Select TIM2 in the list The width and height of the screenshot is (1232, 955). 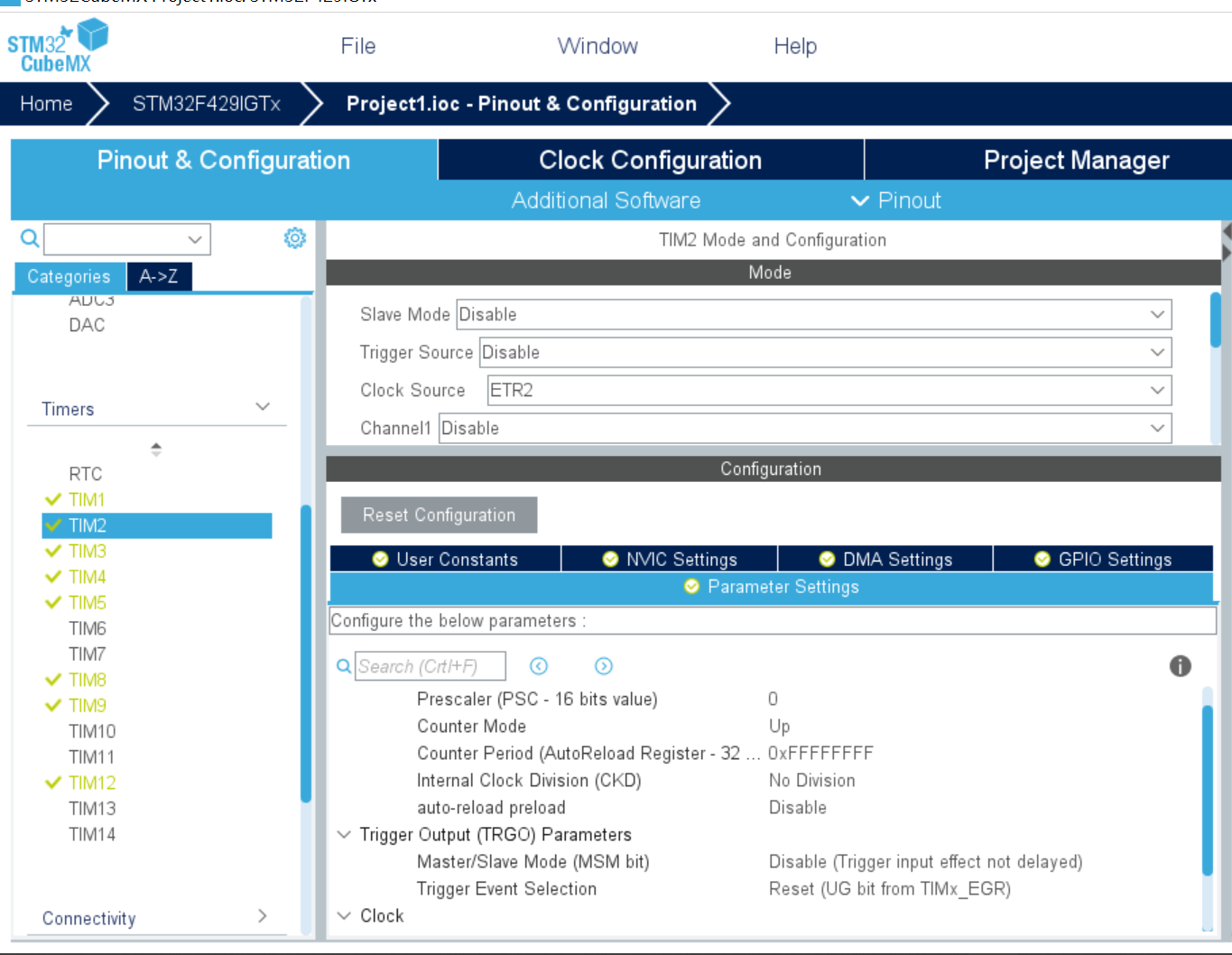pyautogui.click(x=157, y=525)
